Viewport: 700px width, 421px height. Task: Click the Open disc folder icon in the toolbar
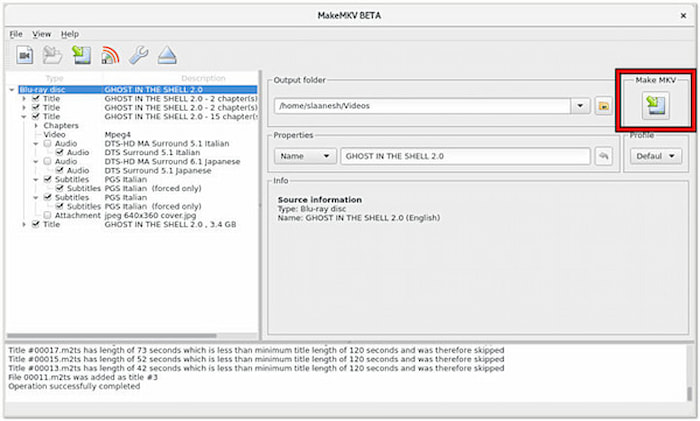(x=52, y=55)
